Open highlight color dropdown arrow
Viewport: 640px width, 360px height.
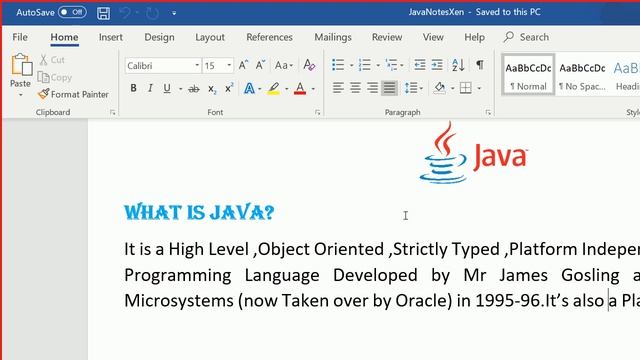coord(287,89)
